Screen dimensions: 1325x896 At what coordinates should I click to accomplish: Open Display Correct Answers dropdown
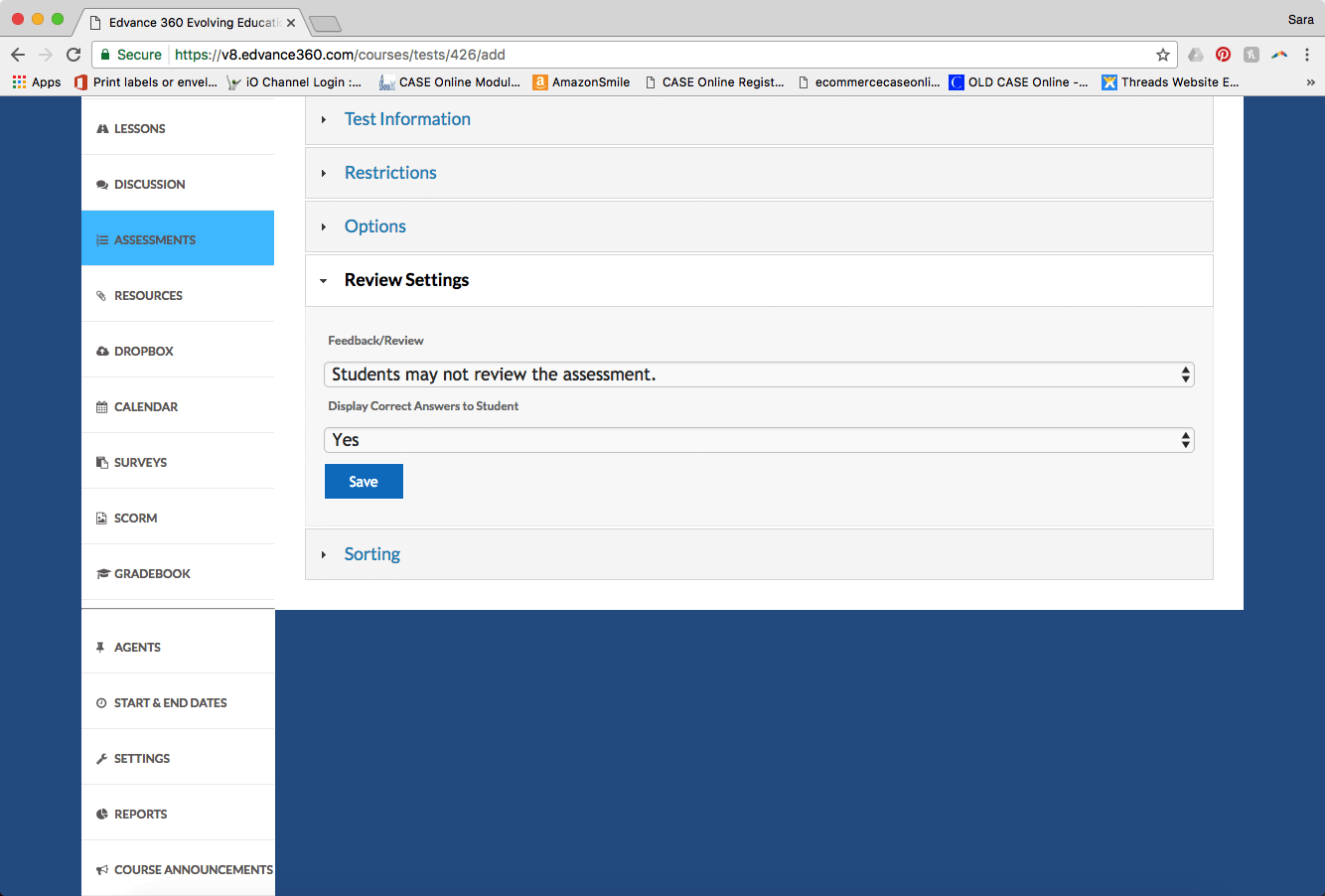coord(759,440)
